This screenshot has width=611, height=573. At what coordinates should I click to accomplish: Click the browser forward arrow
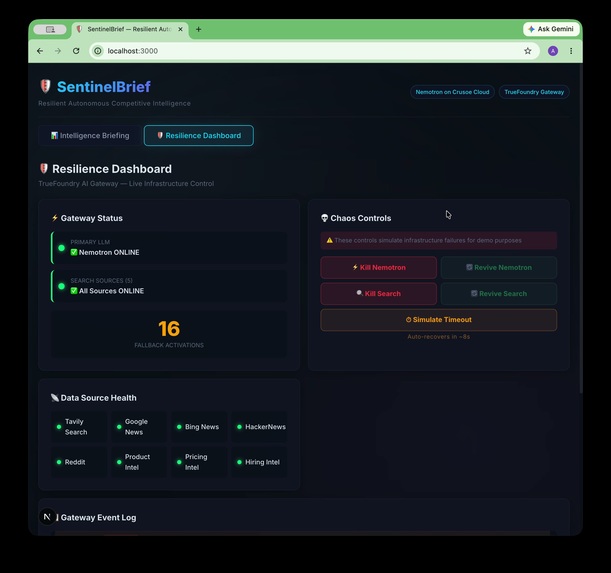[x=58, y=51]
